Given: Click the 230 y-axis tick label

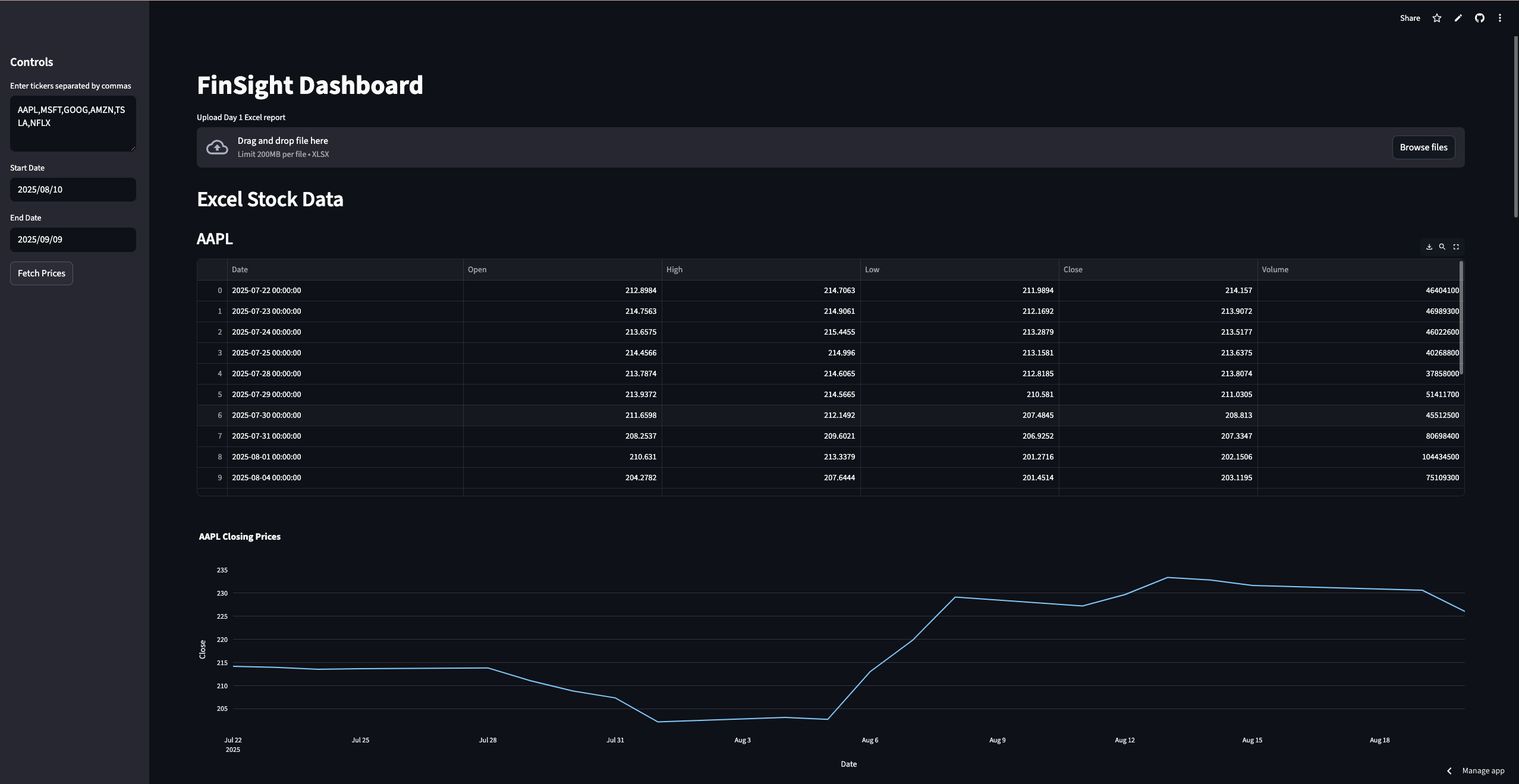Looking at the screenshot, I should [222, 593].
